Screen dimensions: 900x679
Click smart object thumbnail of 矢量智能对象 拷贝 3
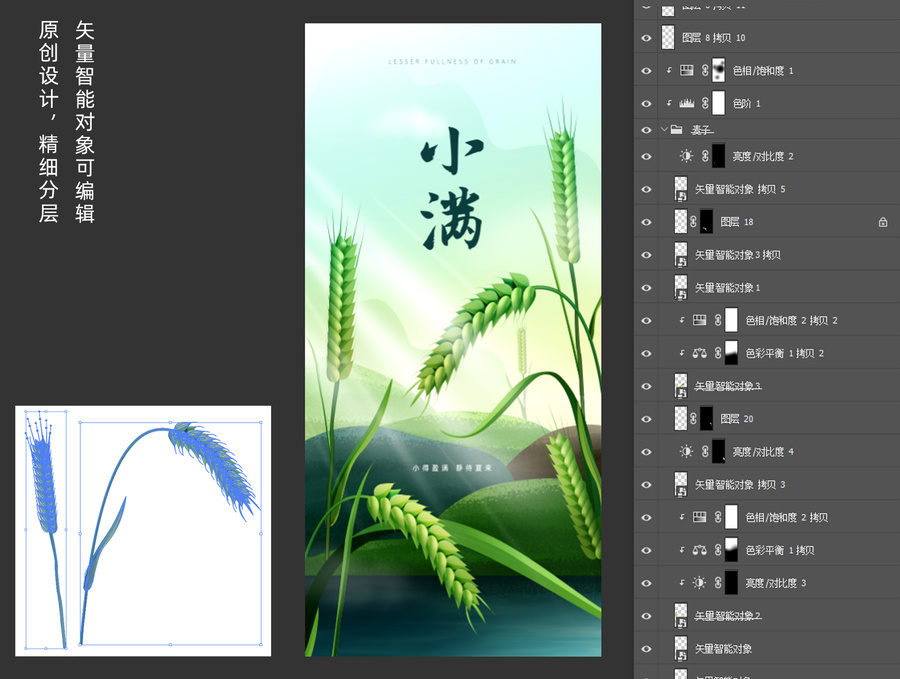[x=681, y=484]
